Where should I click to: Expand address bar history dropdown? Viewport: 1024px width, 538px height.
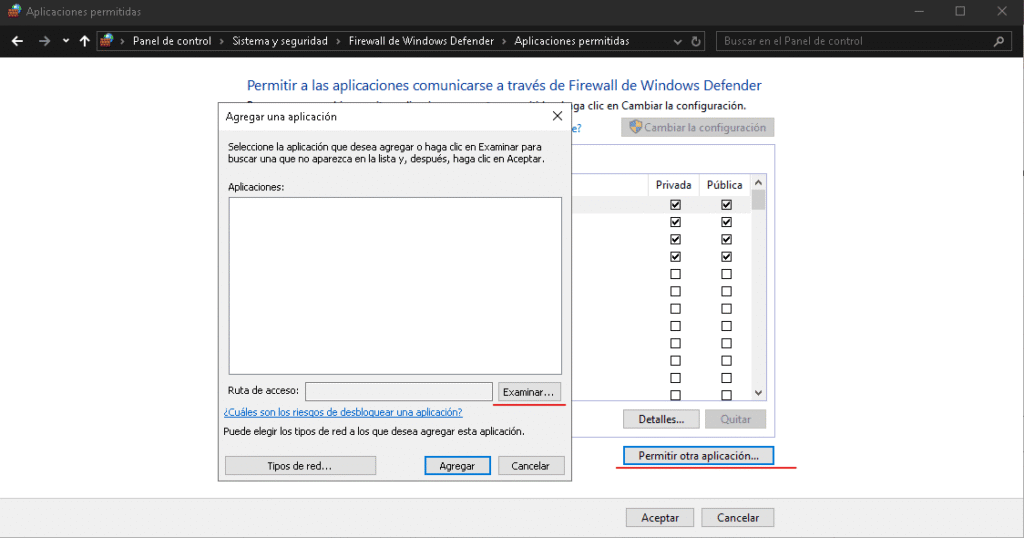[678, 41]
